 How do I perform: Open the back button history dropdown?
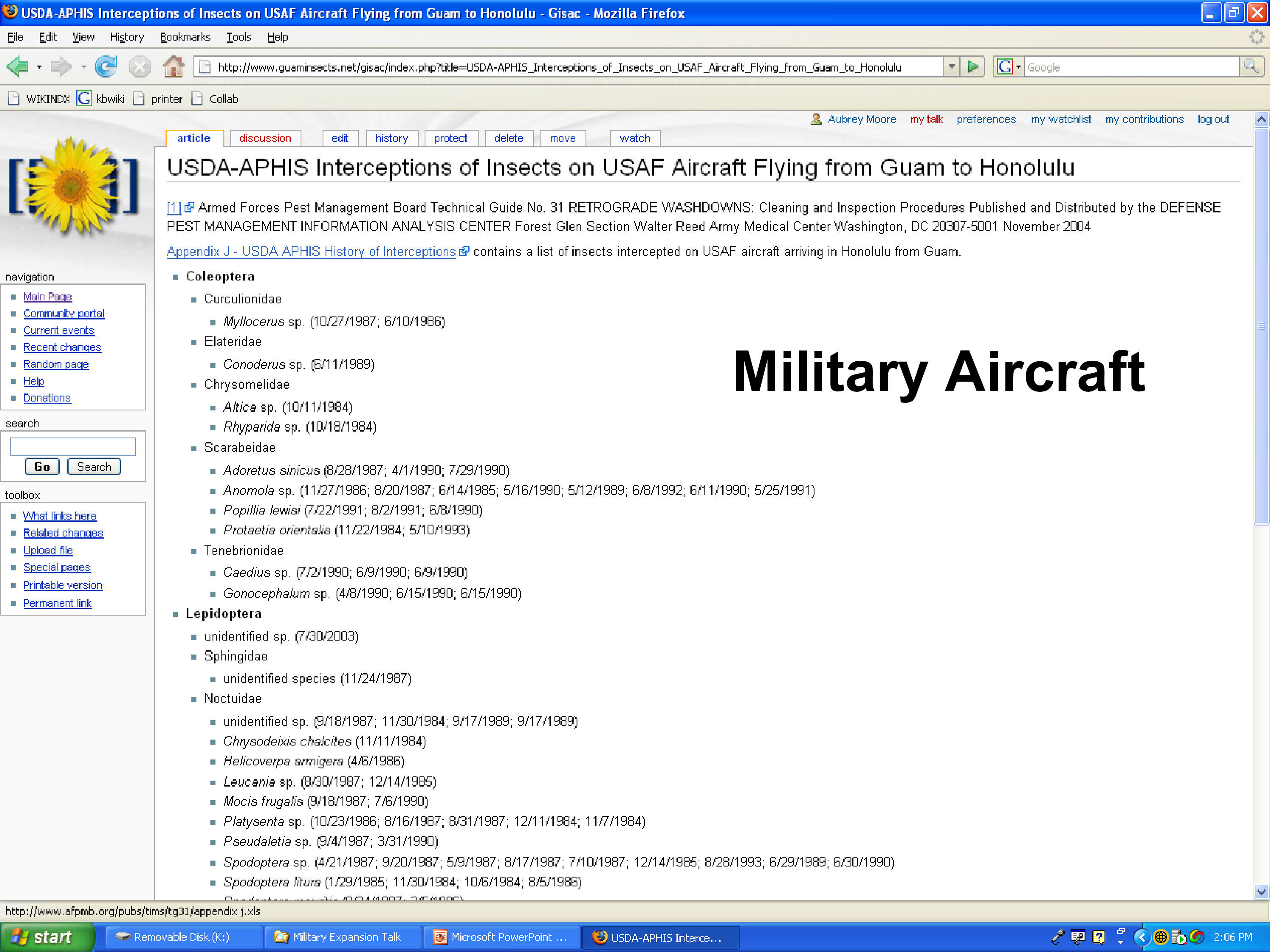coord(39,67)
